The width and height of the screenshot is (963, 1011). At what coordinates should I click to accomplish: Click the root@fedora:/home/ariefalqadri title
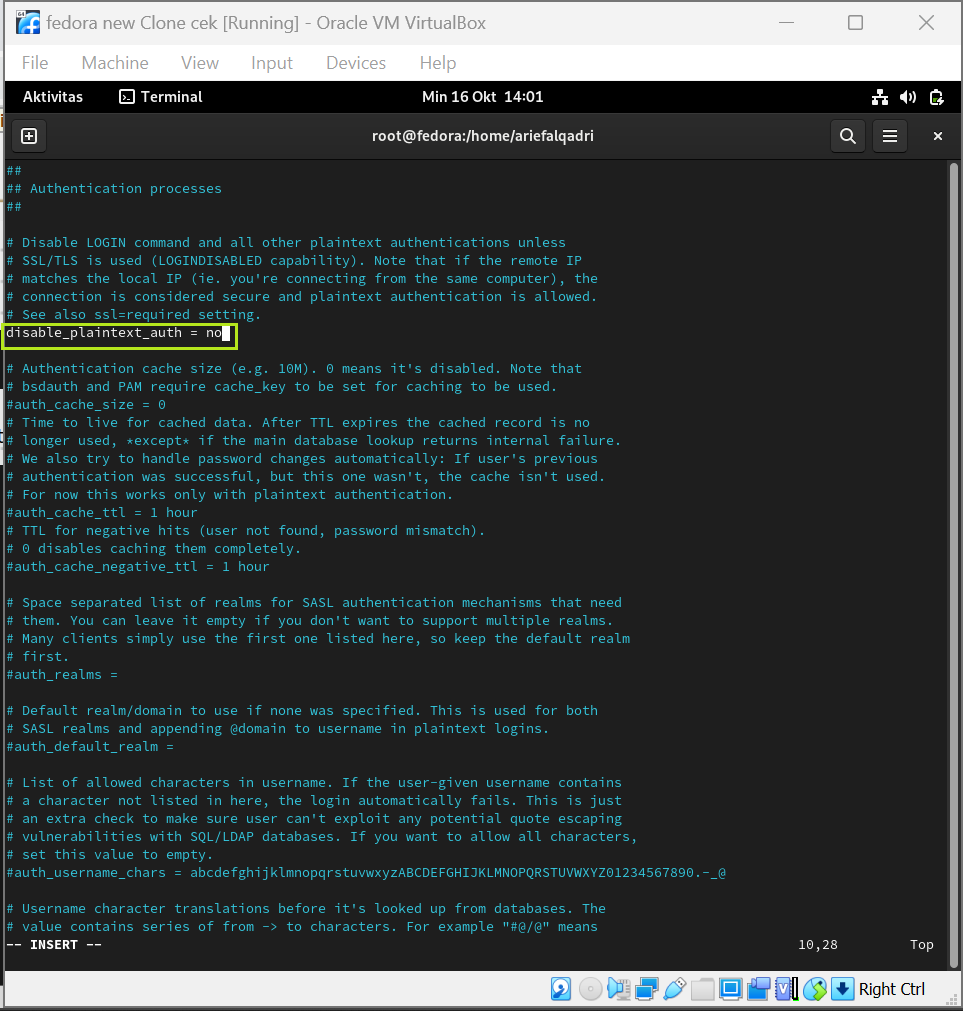(x=483, y=136)
